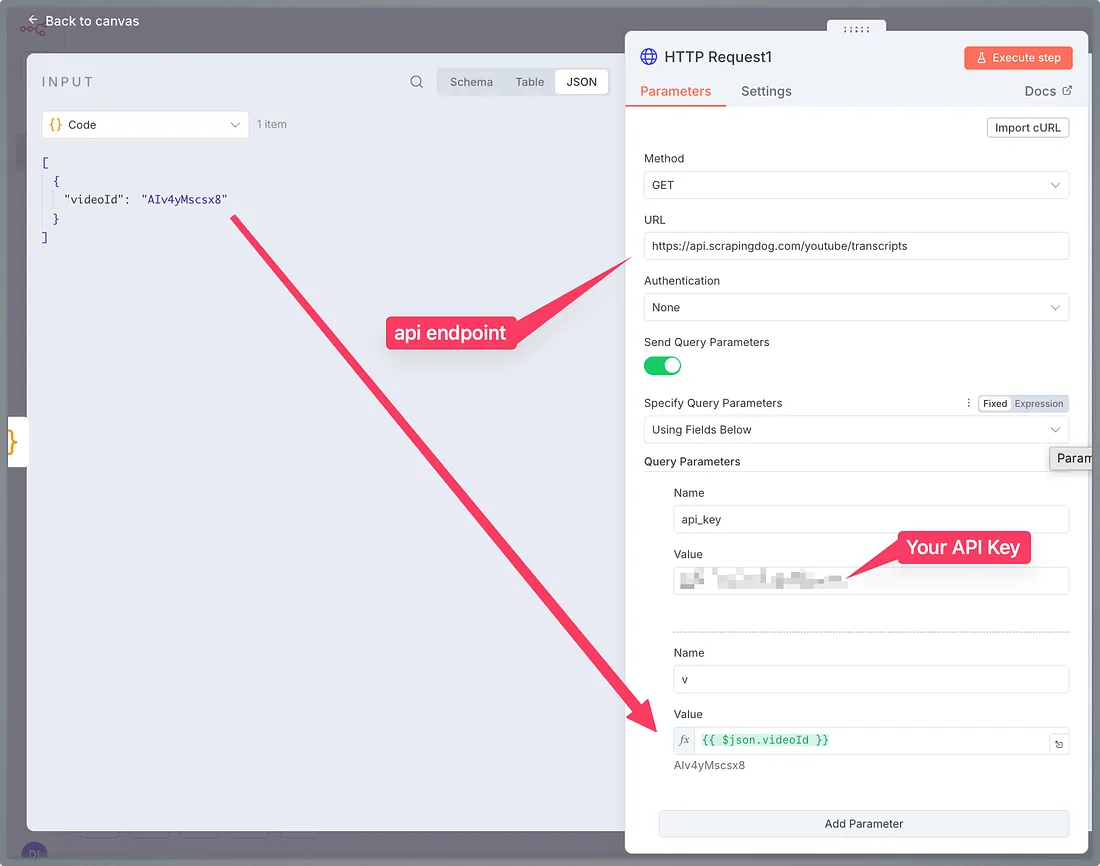Click the search icon in the INPUT panel
The image size is (1100, 866).
417,82
